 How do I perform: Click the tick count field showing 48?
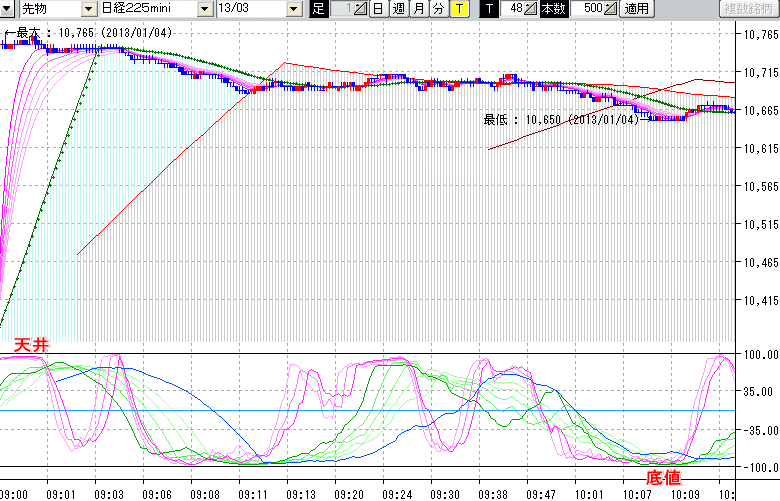tap(513, 9)
